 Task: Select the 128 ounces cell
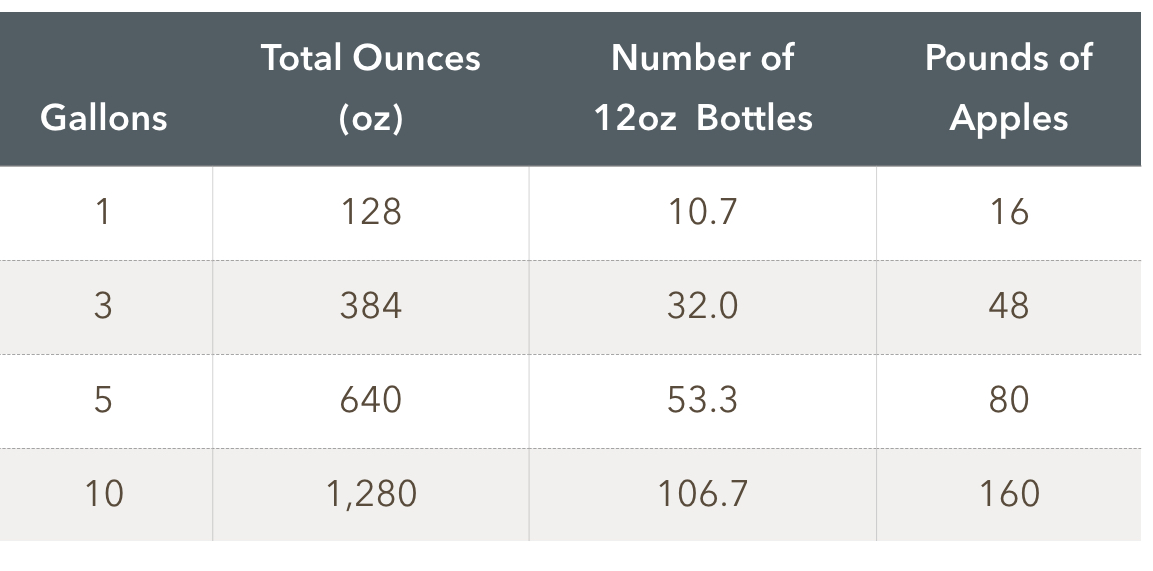[371, 212]
